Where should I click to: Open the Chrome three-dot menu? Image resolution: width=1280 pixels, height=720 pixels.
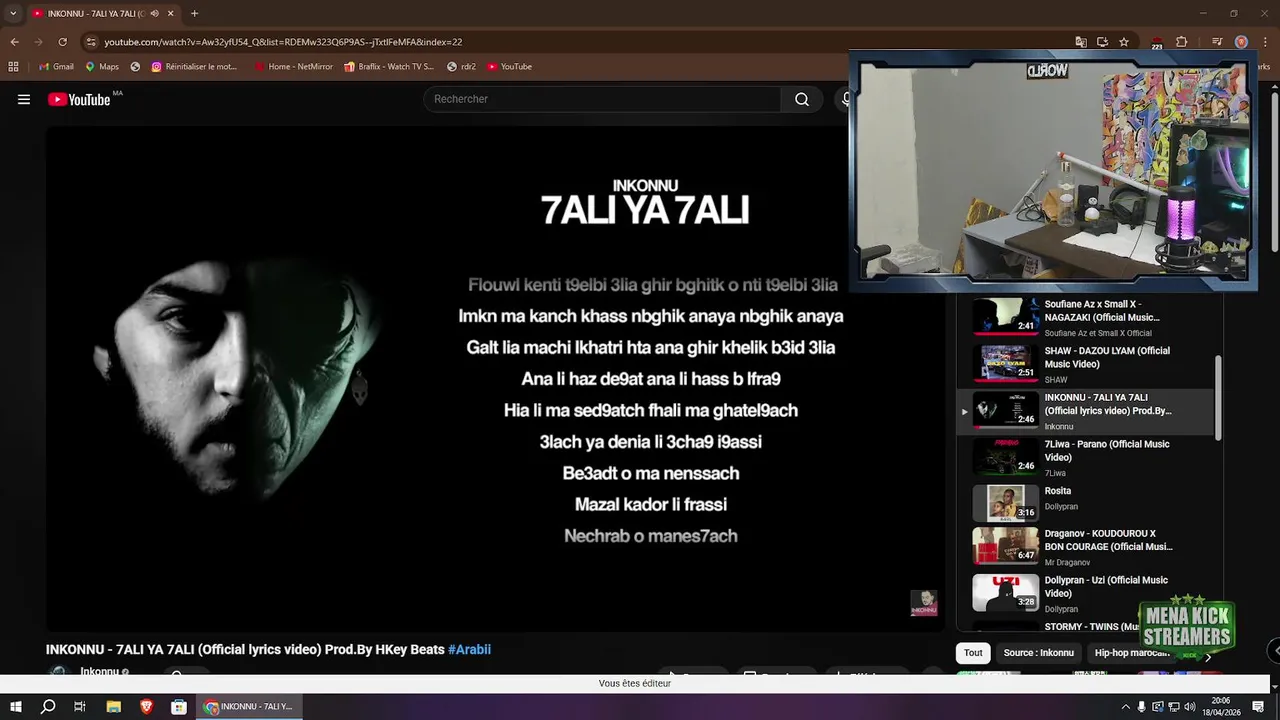1265,42
